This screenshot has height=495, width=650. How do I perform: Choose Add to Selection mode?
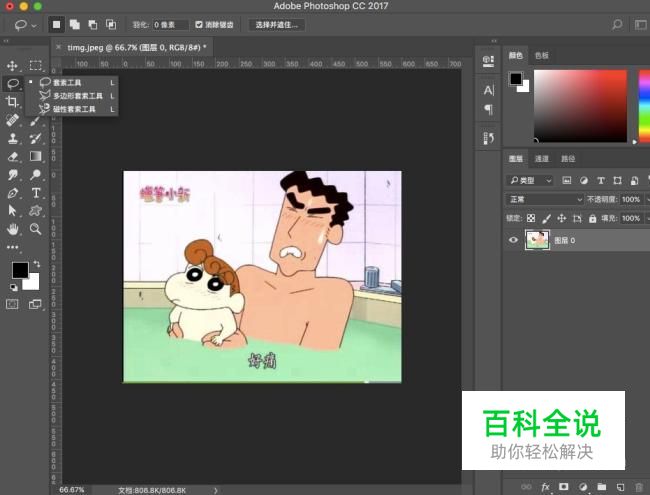point(75,25)
